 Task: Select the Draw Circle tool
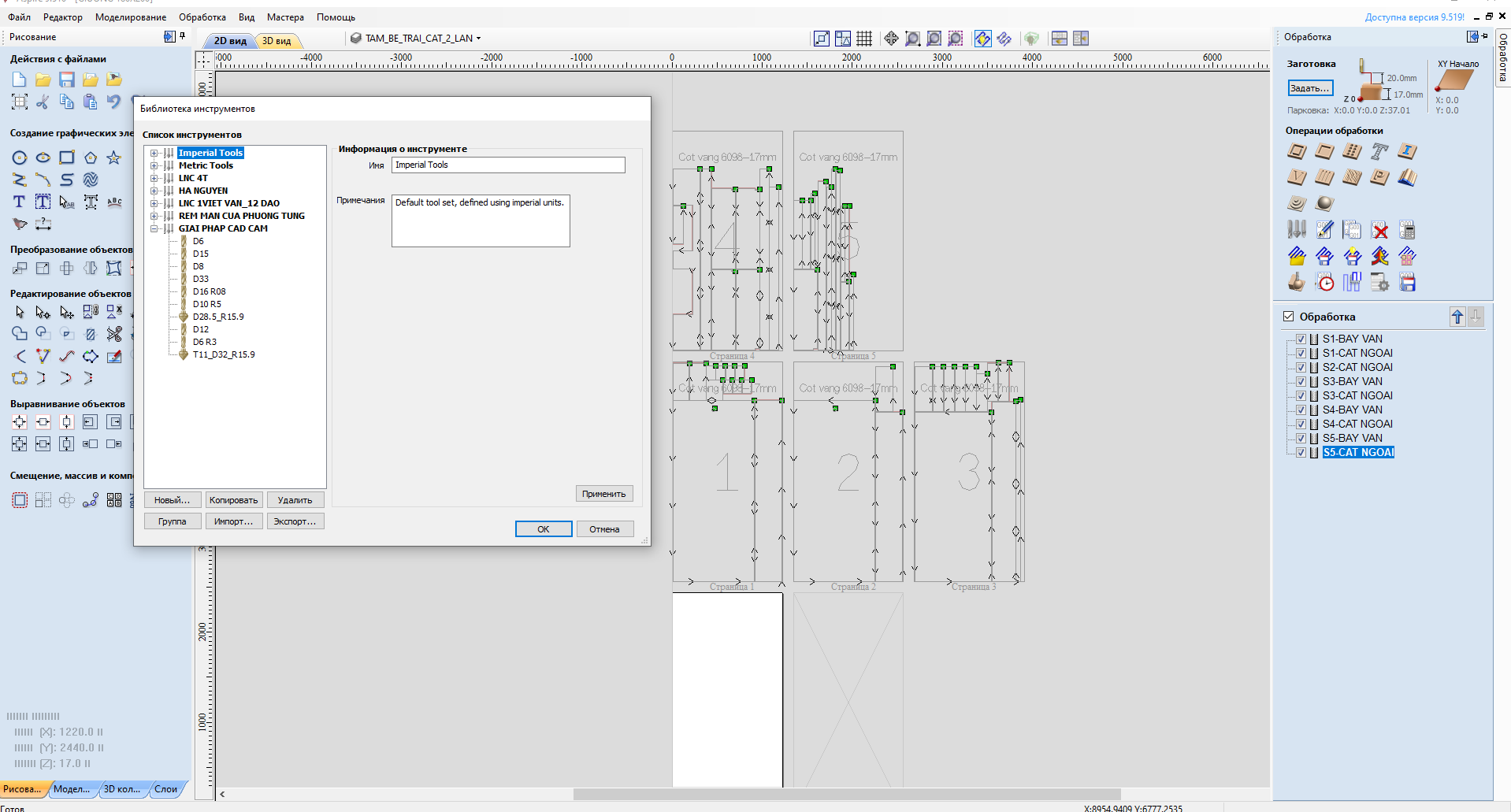pos(20,158)
